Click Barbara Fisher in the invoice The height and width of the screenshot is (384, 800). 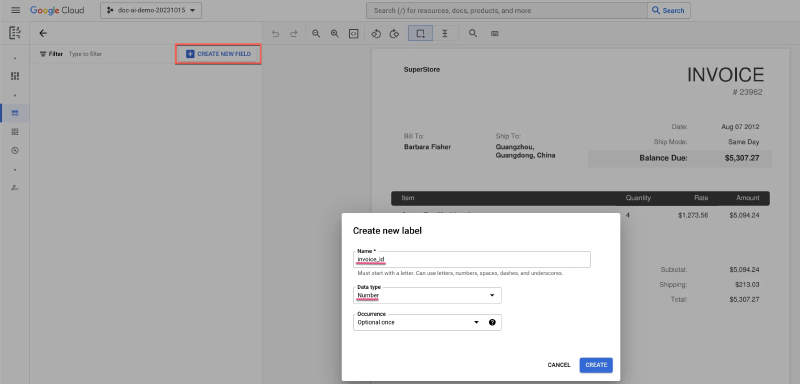[427, 147]
